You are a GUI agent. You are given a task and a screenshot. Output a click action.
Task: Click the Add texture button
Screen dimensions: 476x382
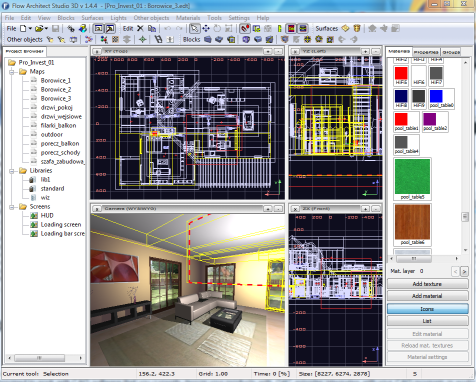[427, 284]
